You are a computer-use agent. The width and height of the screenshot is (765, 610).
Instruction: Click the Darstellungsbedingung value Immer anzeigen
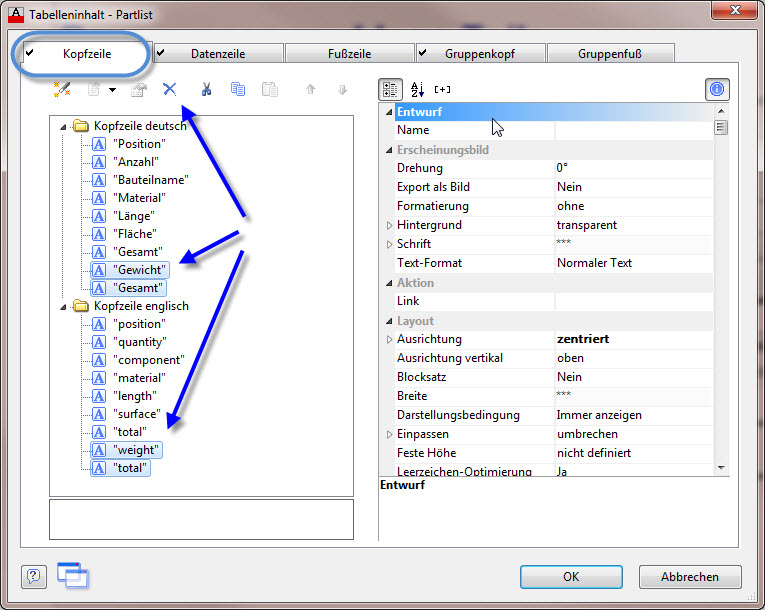point(599,415)
